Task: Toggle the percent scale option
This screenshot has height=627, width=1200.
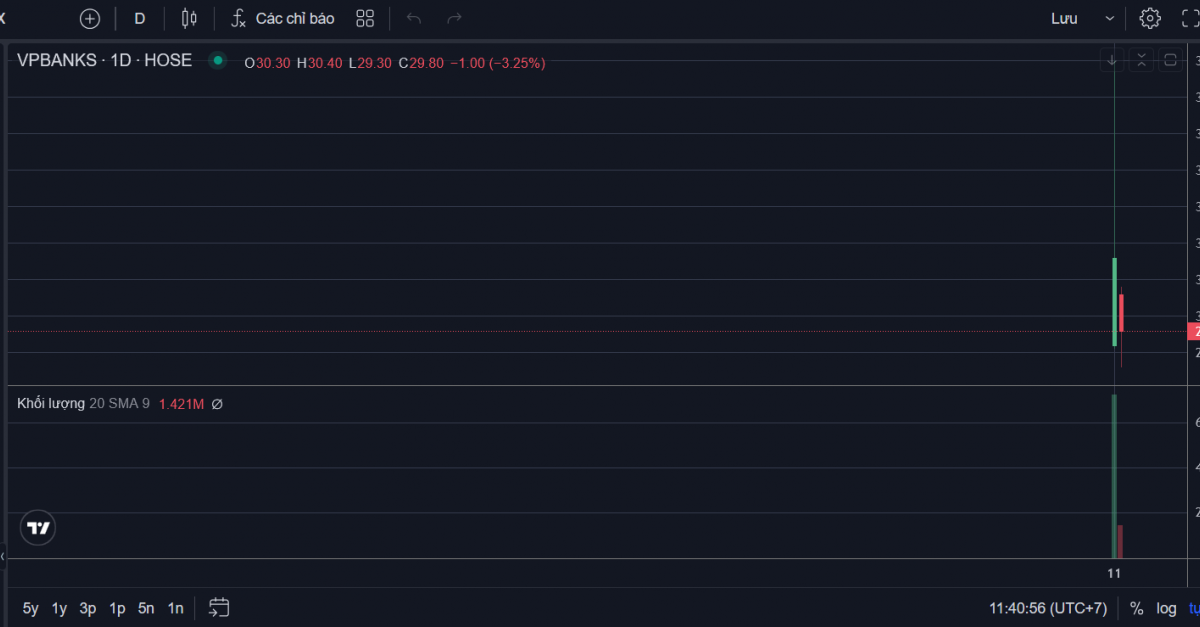Action: [1136, 608]
